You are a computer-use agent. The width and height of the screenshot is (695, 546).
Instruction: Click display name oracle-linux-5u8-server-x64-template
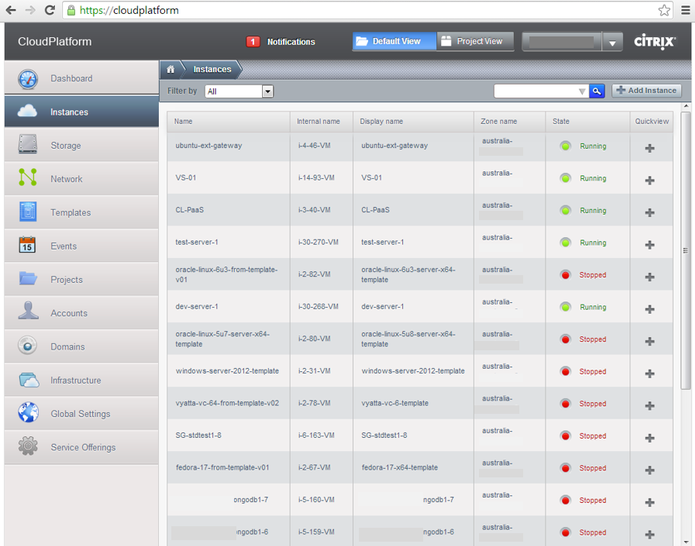(408, 339)
